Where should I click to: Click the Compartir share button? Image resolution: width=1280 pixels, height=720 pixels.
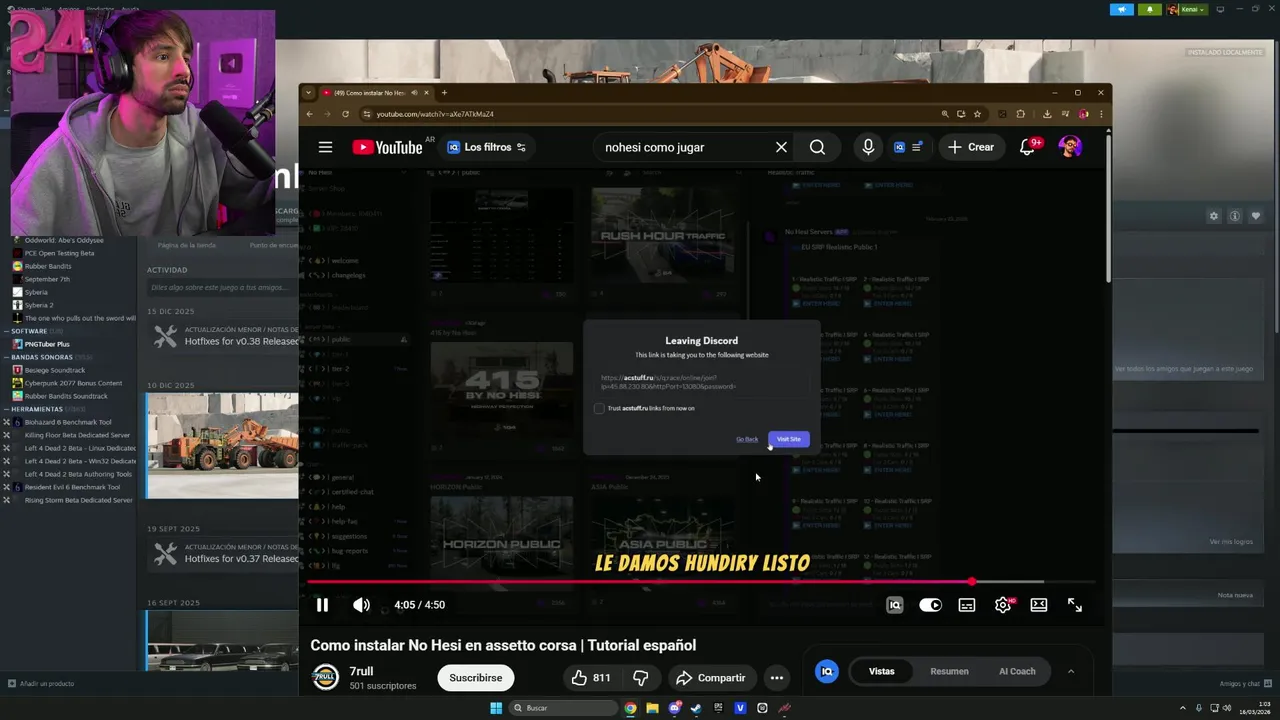[711, 678]
